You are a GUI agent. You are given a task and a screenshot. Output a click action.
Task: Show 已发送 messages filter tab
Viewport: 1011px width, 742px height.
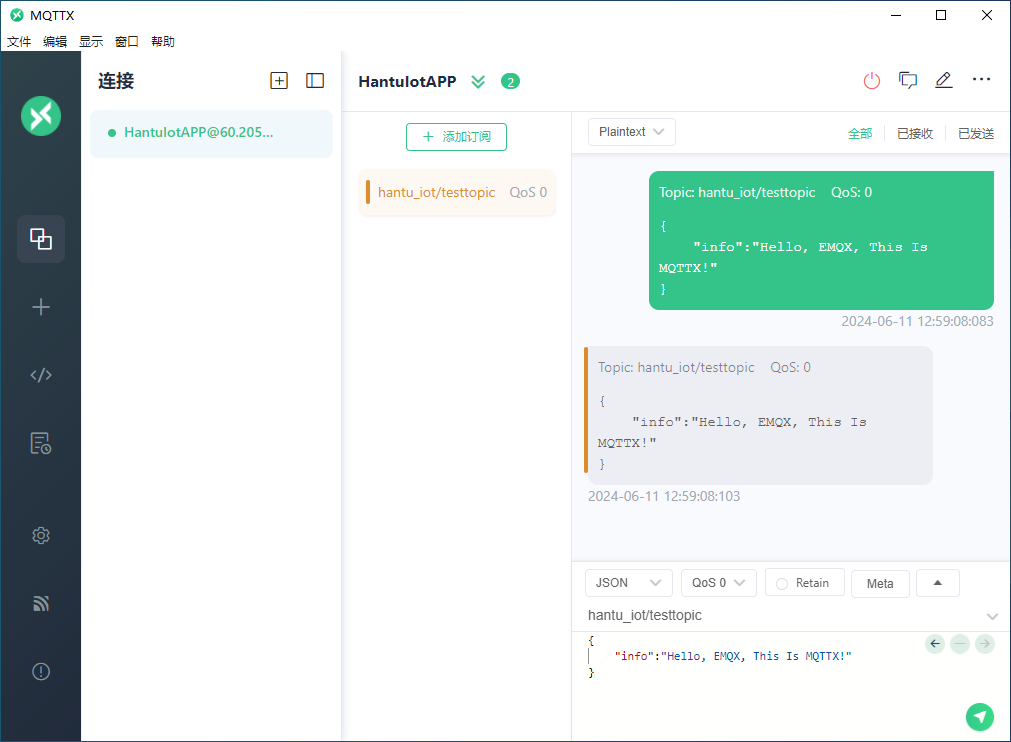click(976, 133)
